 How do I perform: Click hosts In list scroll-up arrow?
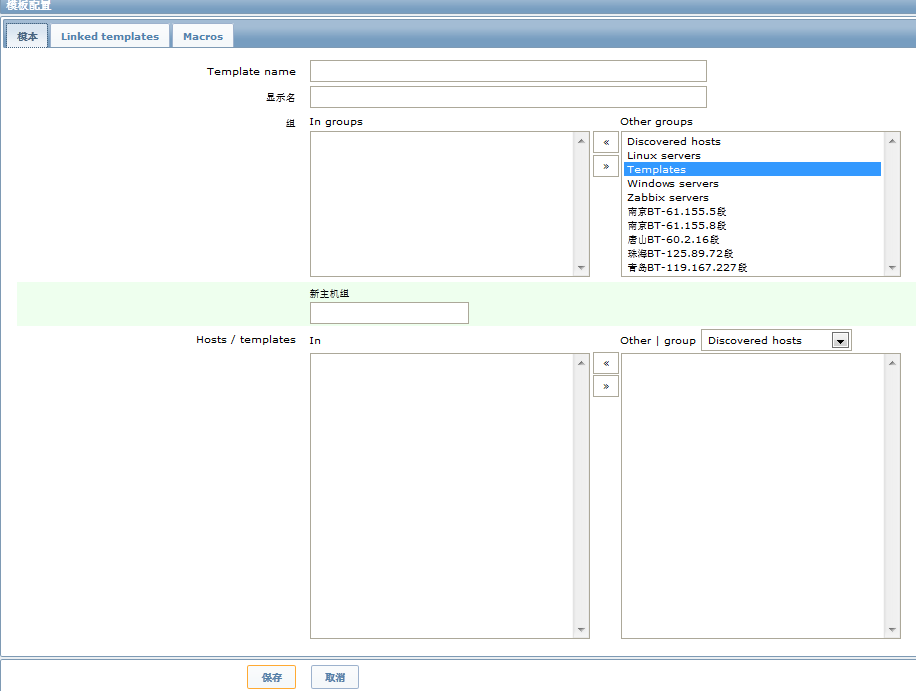[x=581, y=363]
